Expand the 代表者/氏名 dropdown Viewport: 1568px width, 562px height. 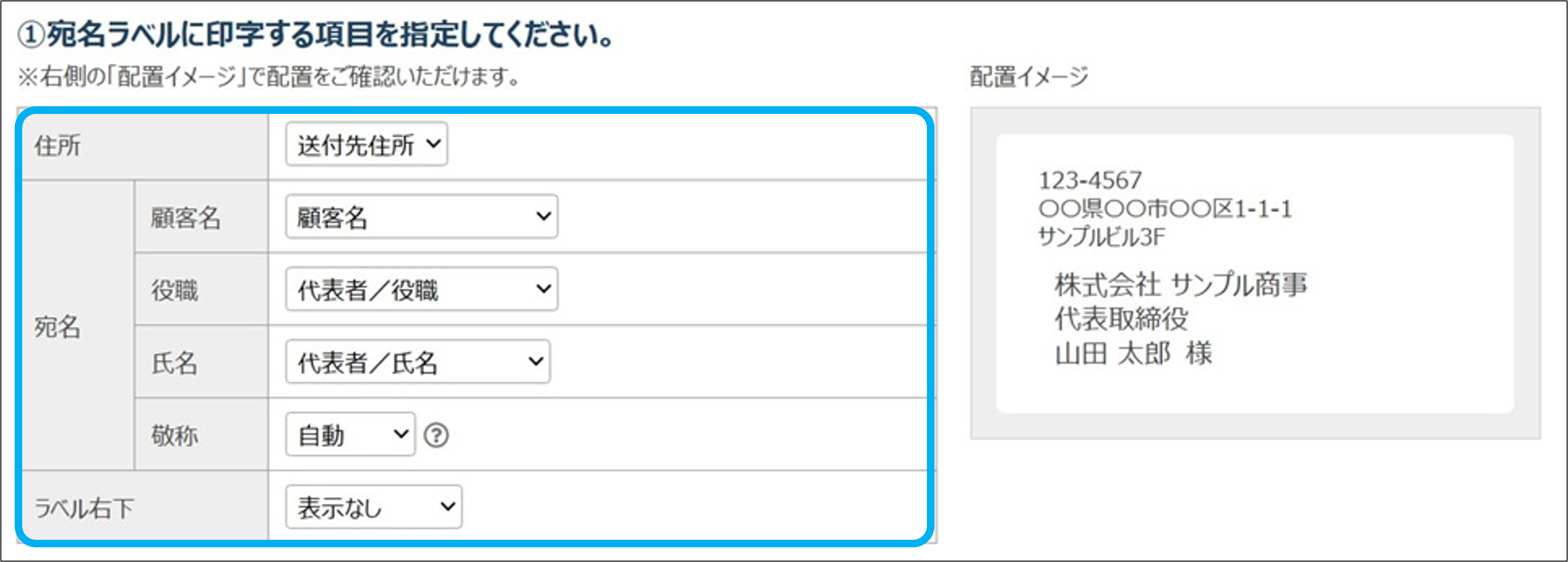click(418, 362)
